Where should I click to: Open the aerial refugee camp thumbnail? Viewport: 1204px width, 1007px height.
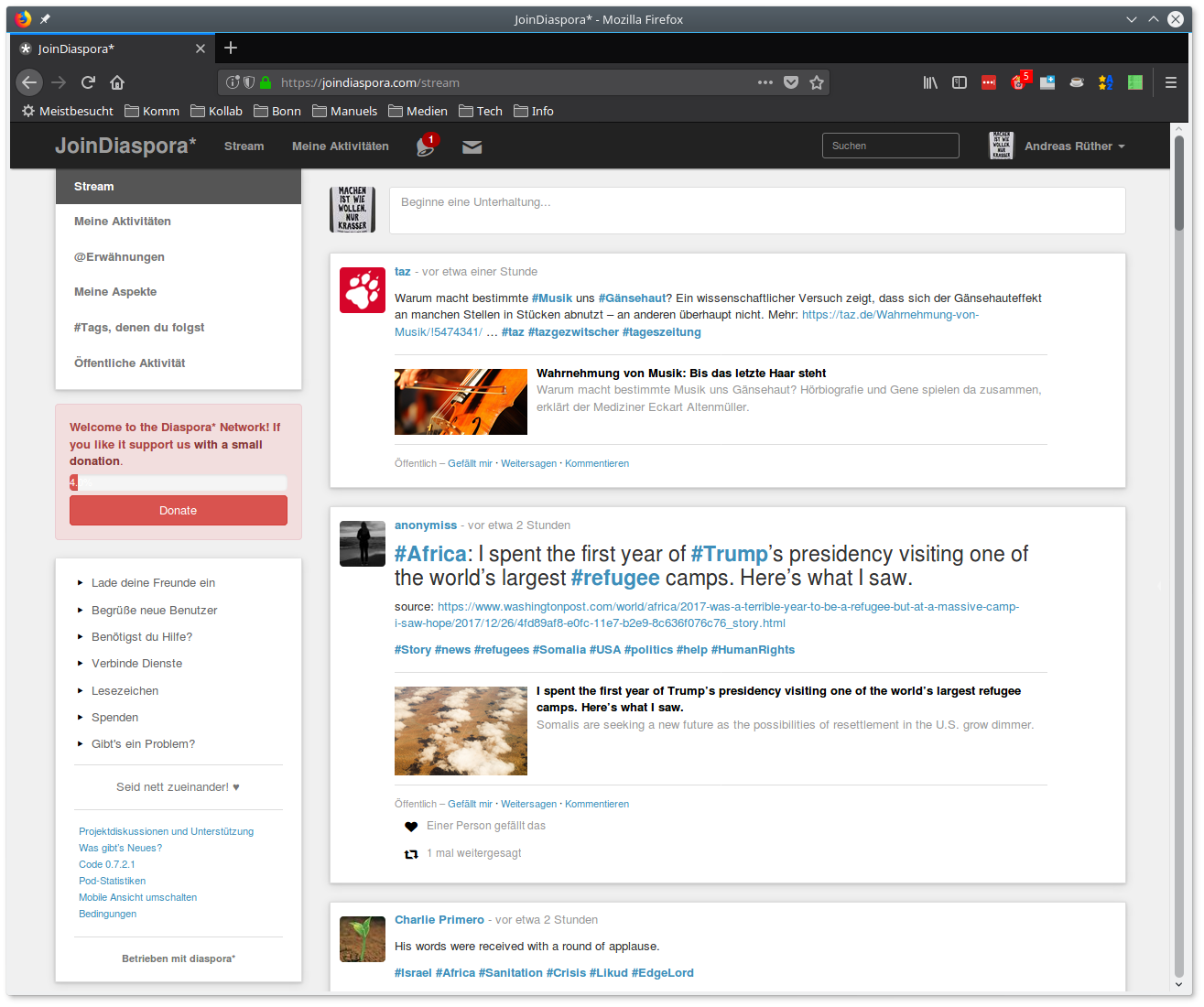pos(461,731)
